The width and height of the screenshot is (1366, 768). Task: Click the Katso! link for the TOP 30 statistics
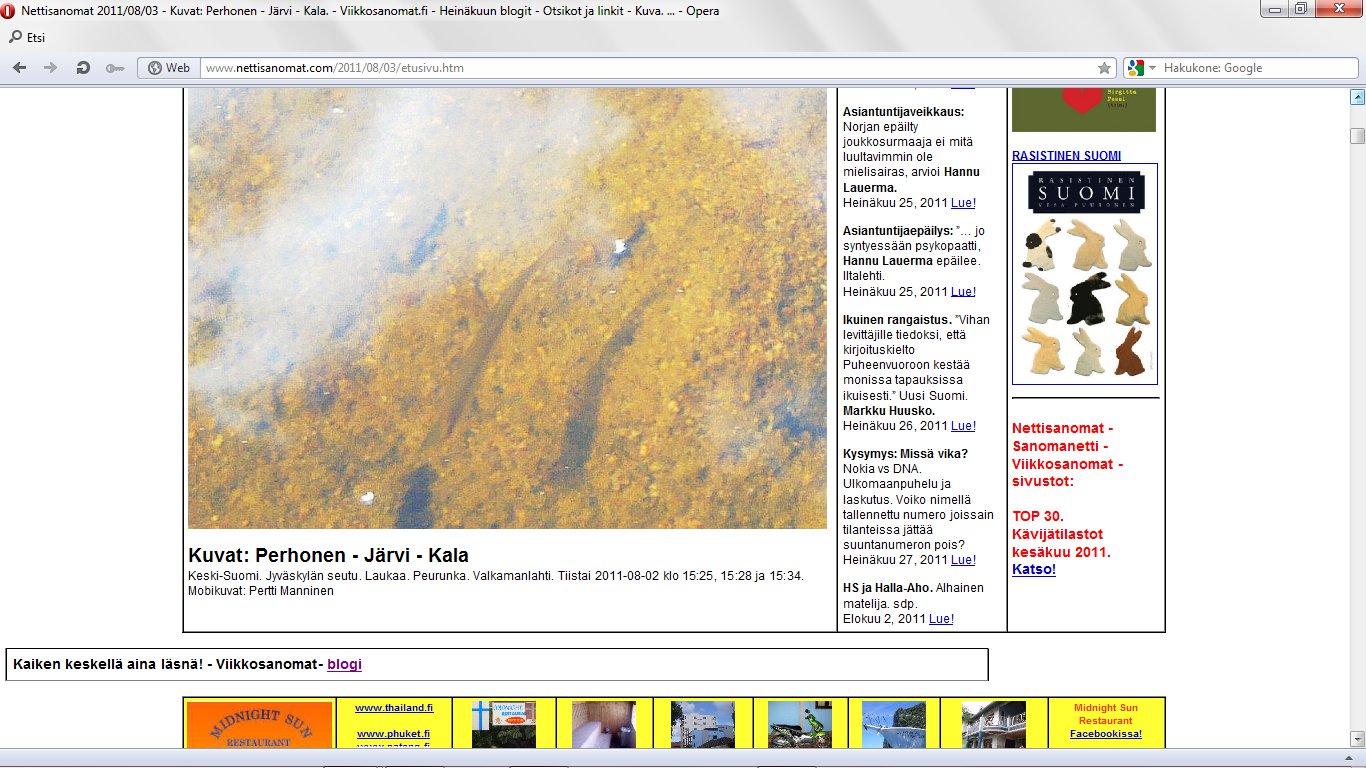tap(1033, 570)
